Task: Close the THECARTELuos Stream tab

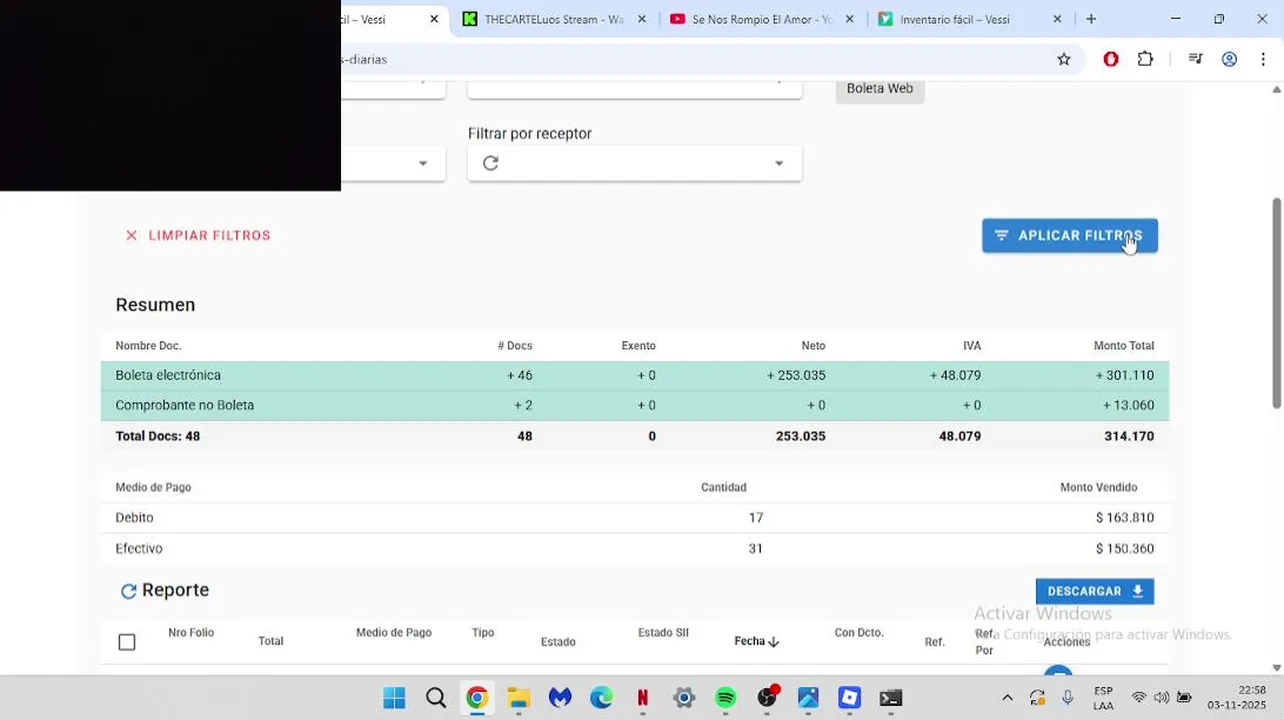Action: [x=642, y=19]
